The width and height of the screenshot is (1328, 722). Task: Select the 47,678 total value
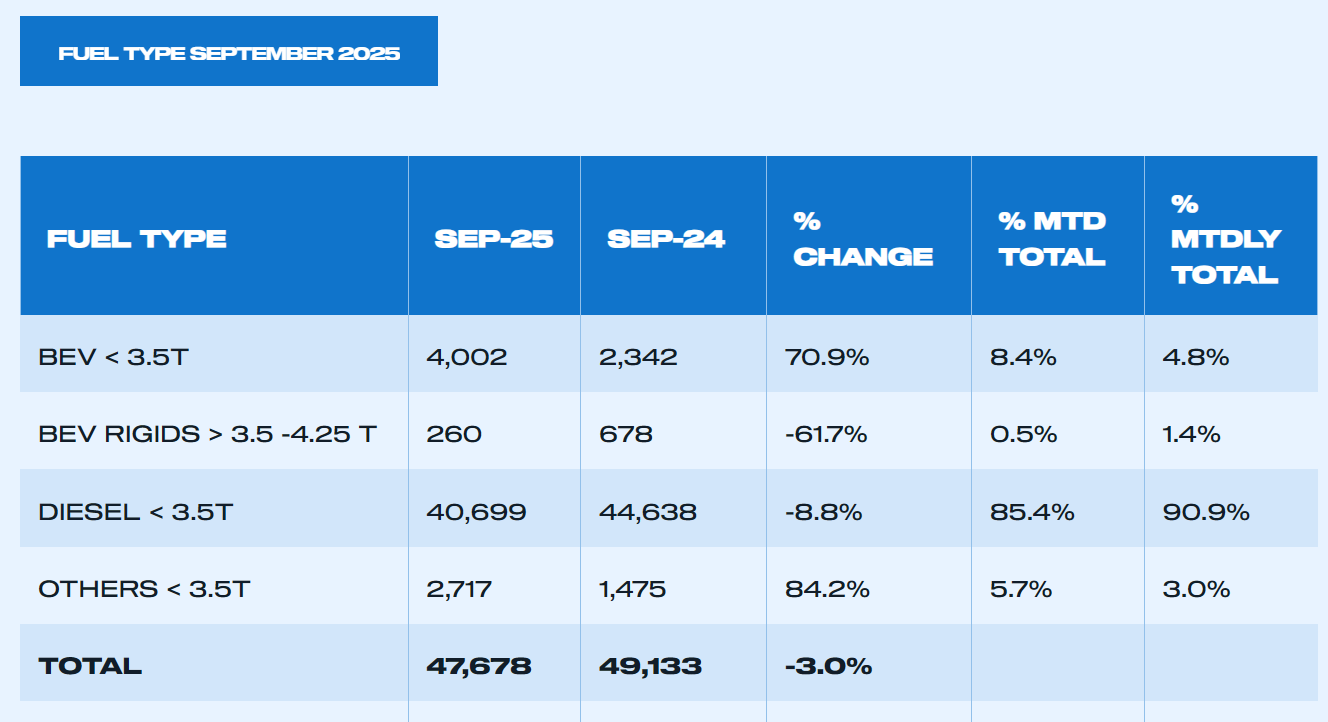click(478, 666)
